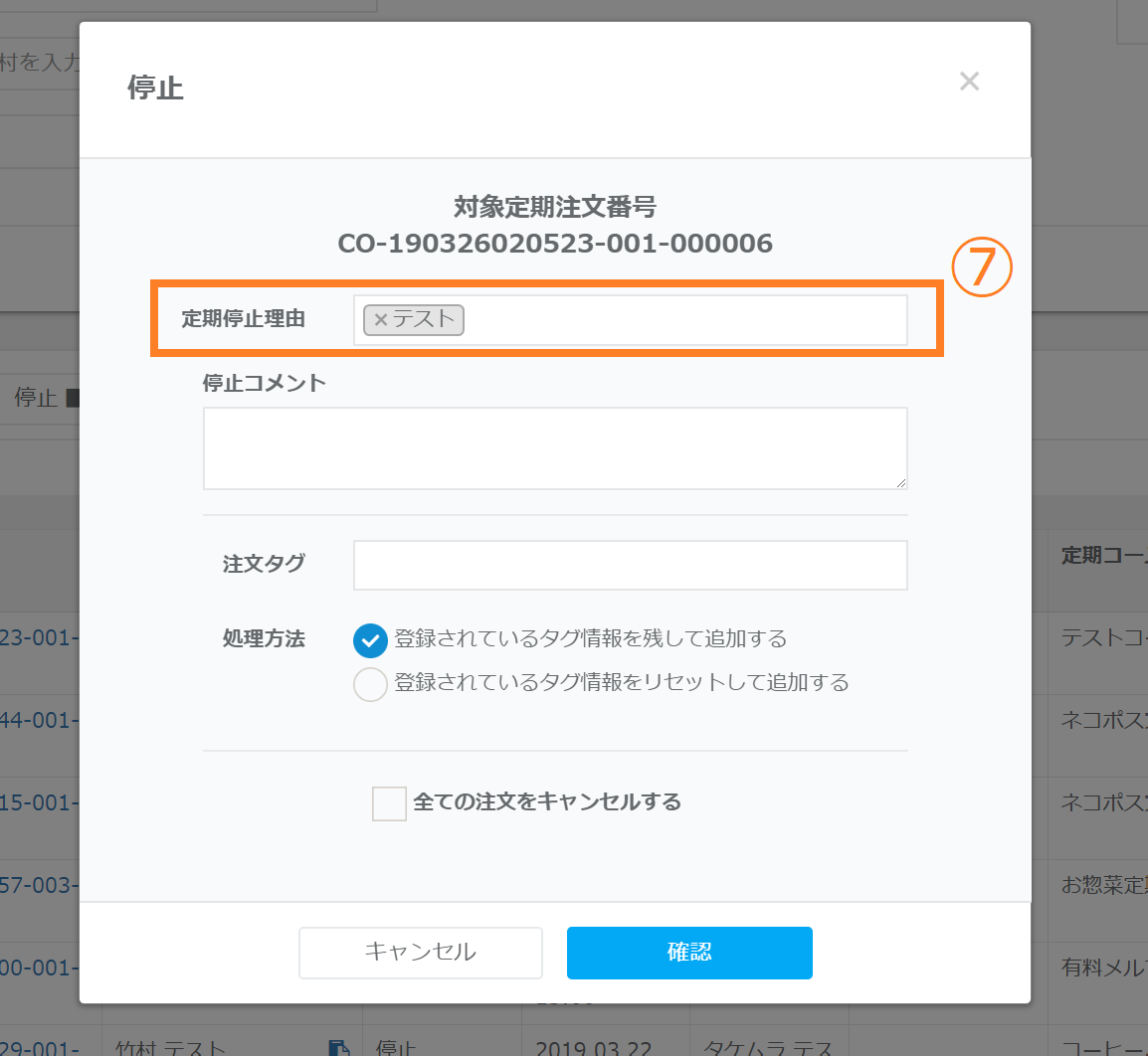Close the 停止 dialog with X

pos(969,82)
